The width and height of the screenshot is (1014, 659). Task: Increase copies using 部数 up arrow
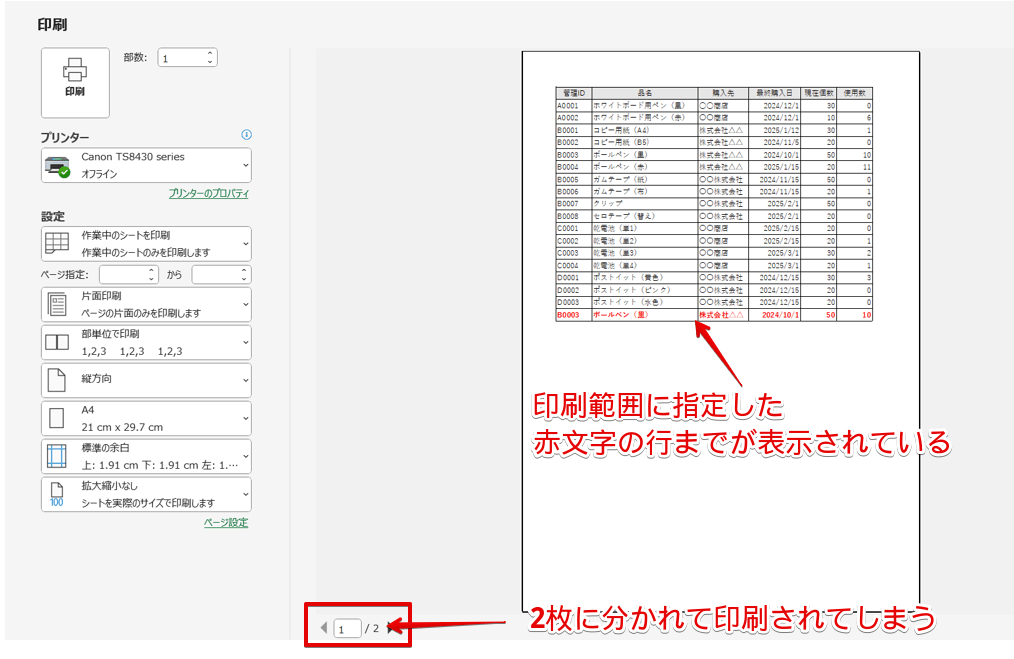211,52
